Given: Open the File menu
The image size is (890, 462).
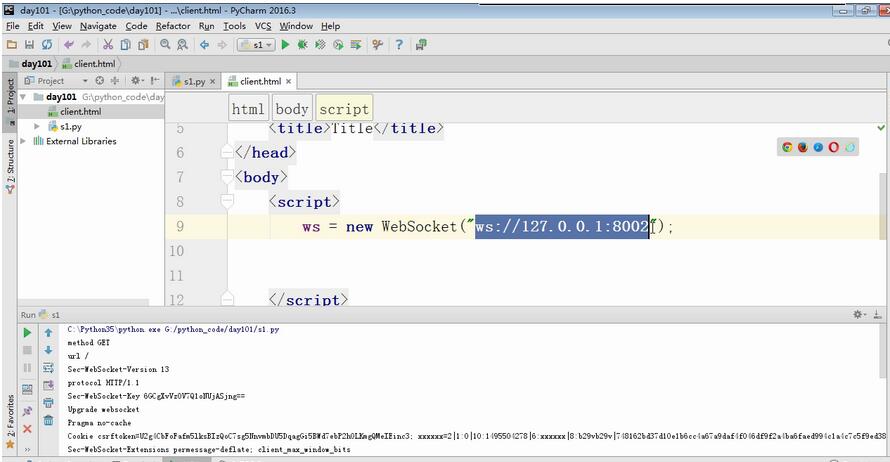Looking at the screenshot, I should pos(12,26).
